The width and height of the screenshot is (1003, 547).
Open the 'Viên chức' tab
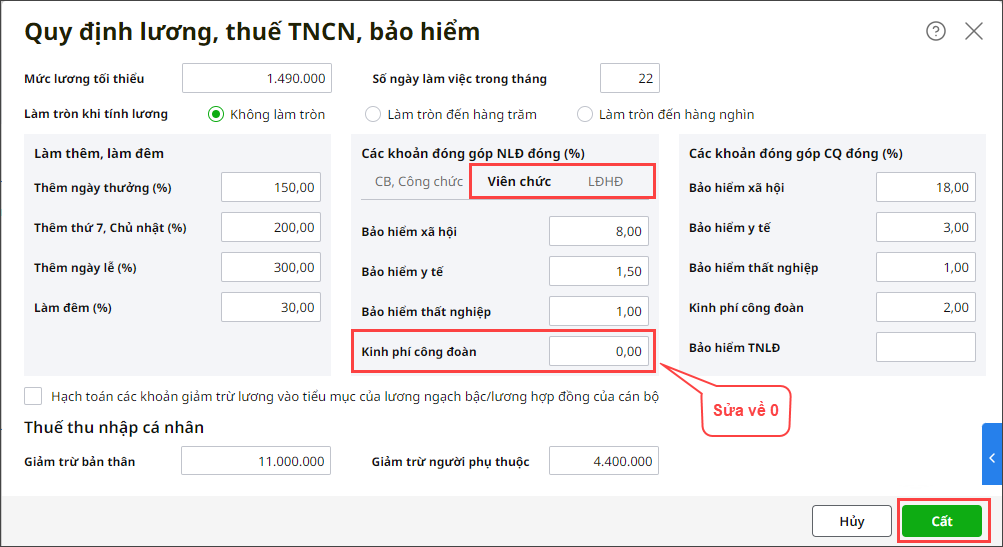click(519, 181)
